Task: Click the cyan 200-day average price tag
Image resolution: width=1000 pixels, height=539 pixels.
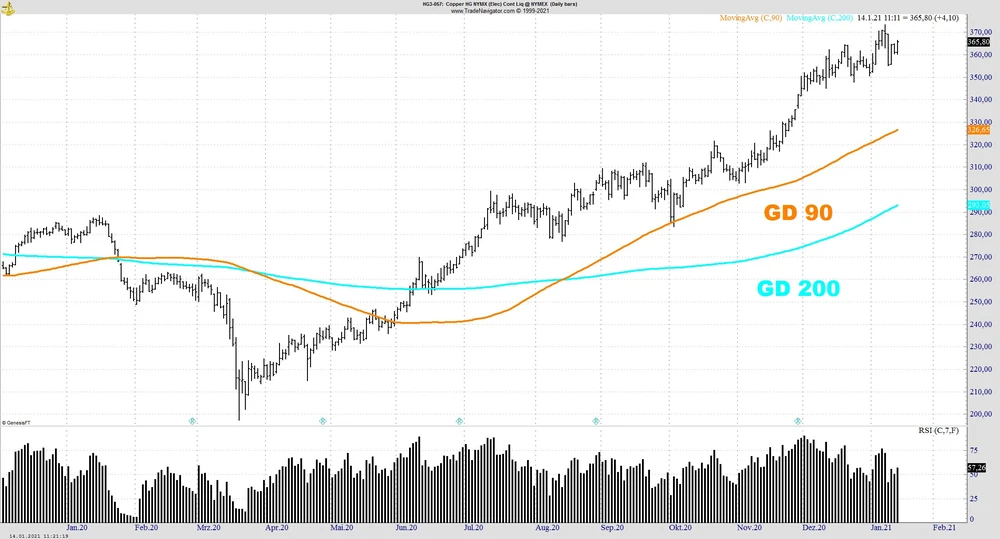Action: 979,205
